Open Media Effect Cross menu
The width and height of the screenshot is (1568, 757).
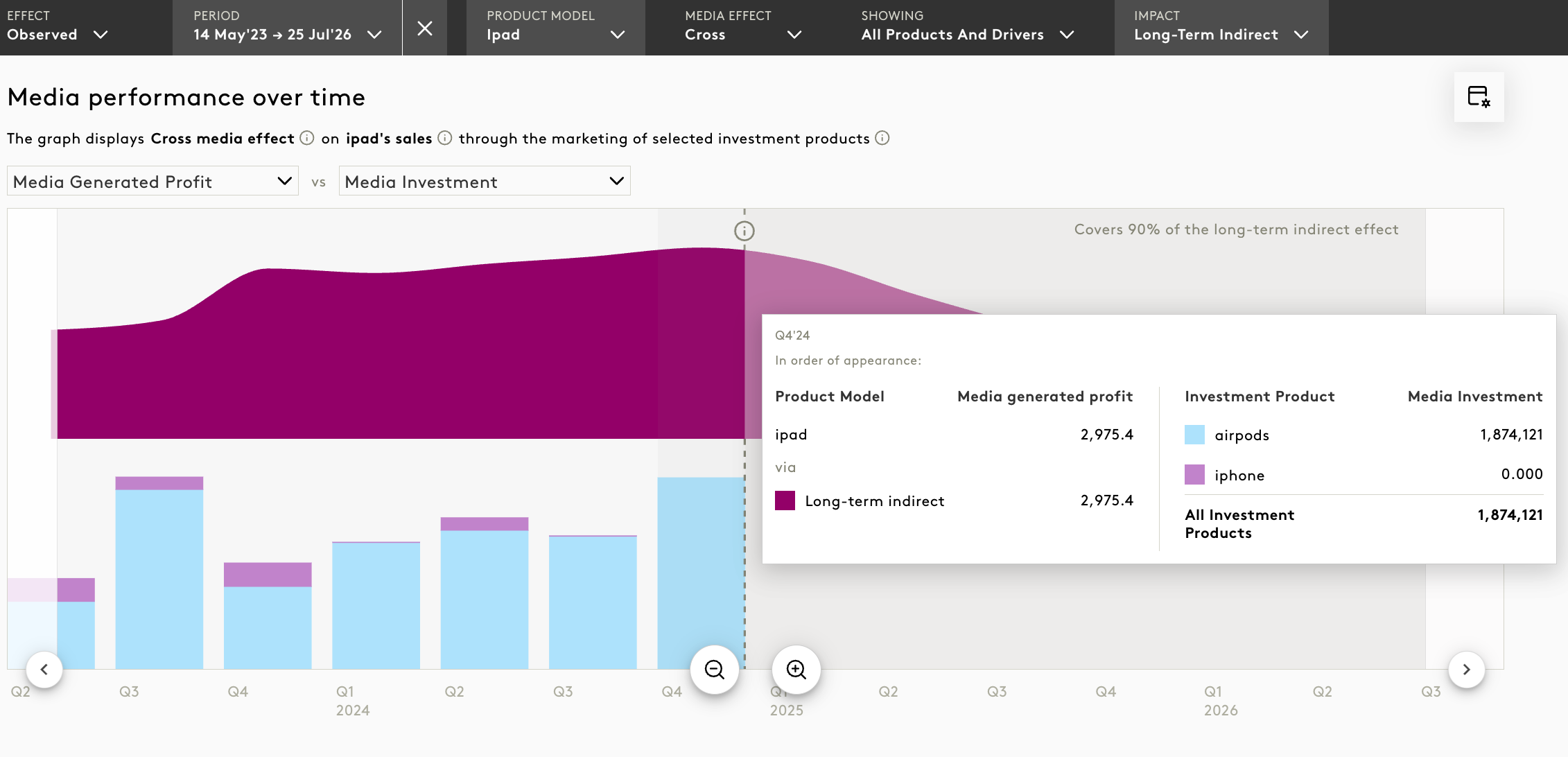pos(742,28)
